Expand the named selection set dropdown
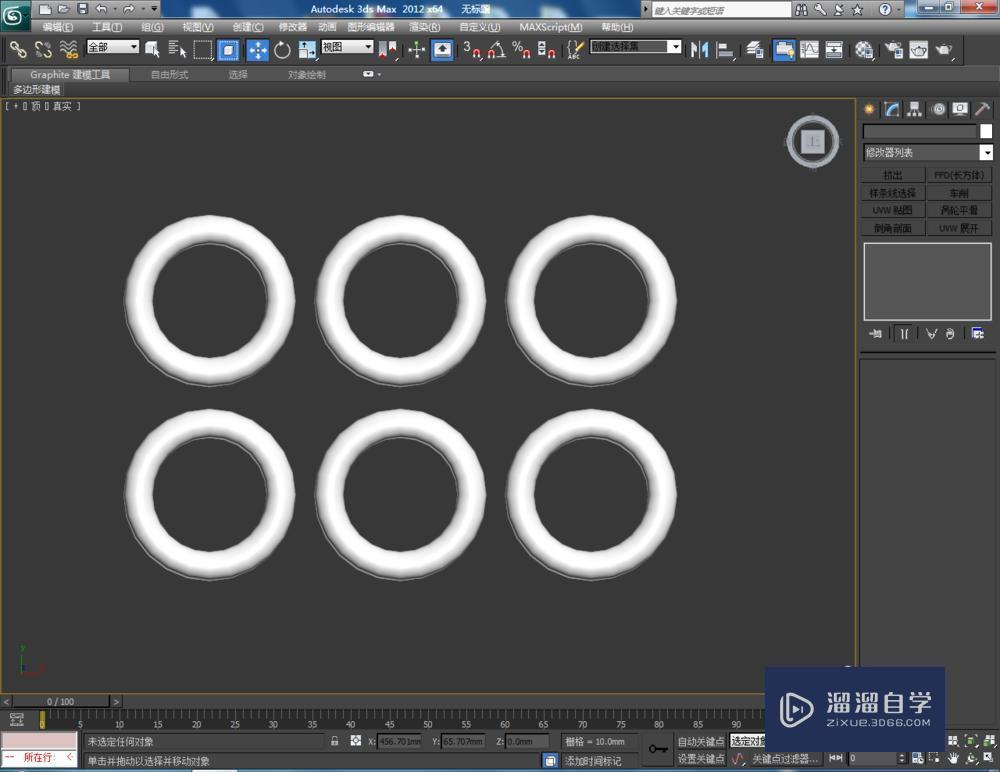The height and width of the screenshot is (772, 1000). 674,46
